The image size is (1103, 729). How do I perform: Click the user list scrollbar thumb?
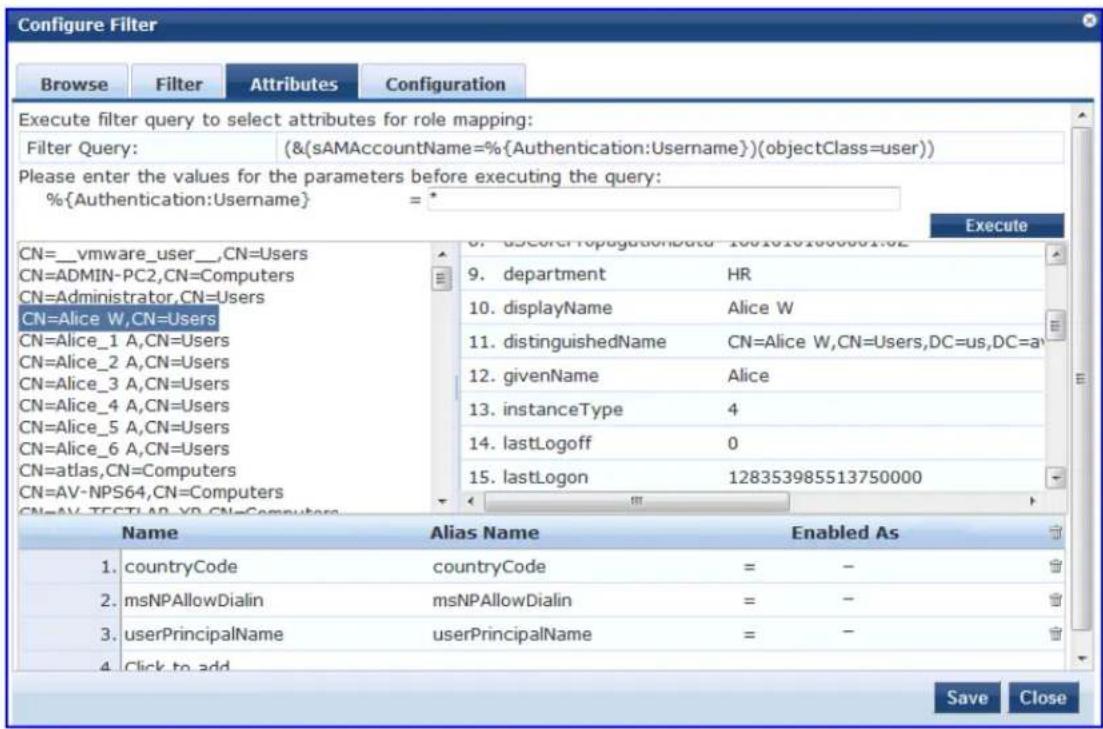tap(442, 278)
